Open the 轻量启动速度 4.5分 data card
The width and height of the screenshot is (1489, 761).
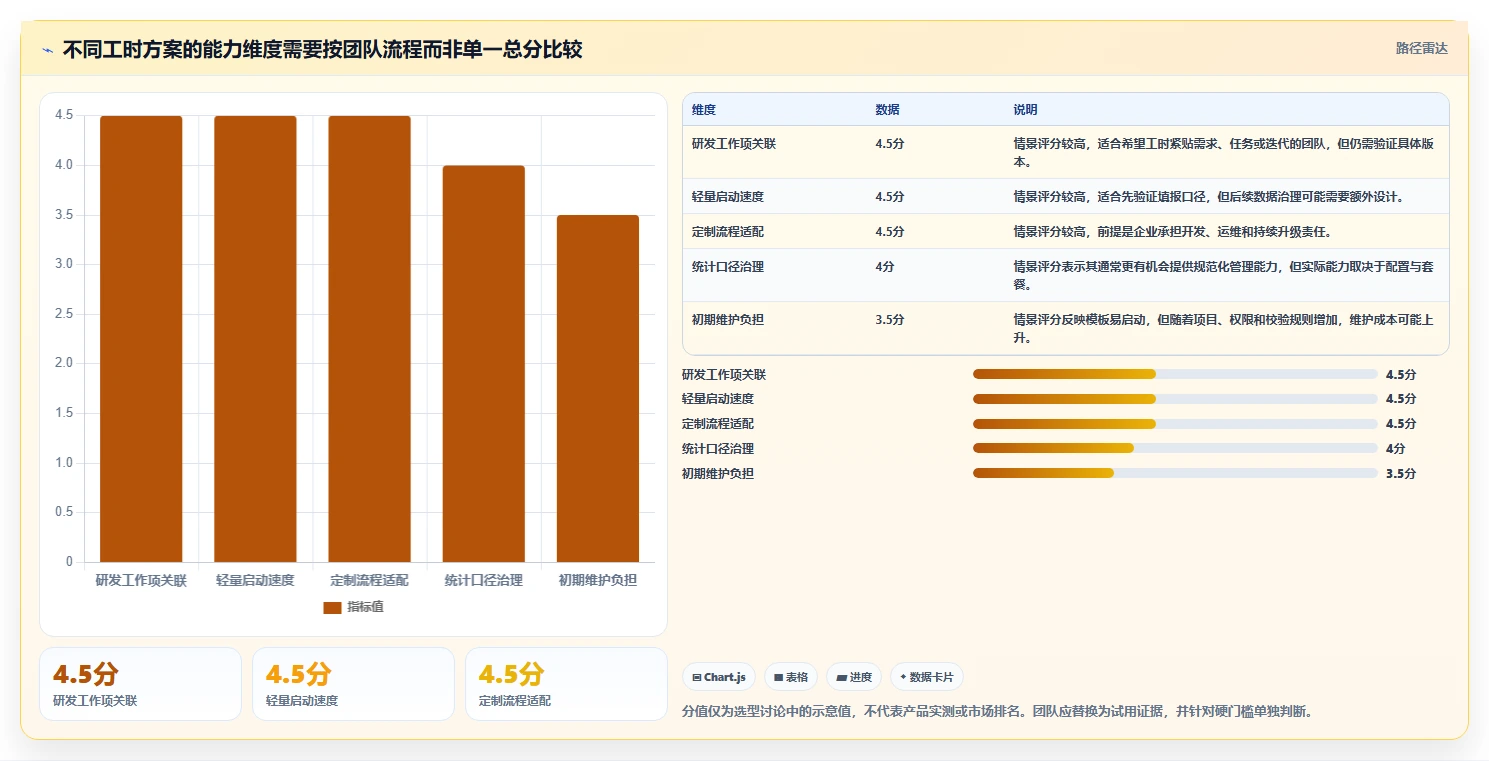353,684
